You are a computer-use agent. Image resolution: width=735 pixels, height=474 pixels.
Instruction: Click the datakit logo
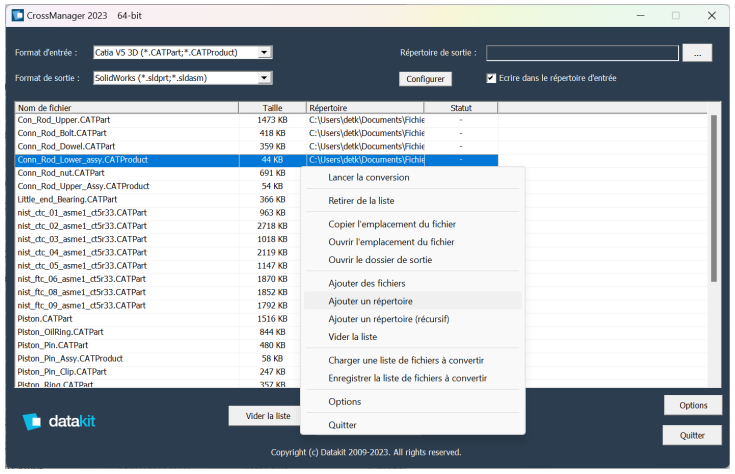[59, 421]
